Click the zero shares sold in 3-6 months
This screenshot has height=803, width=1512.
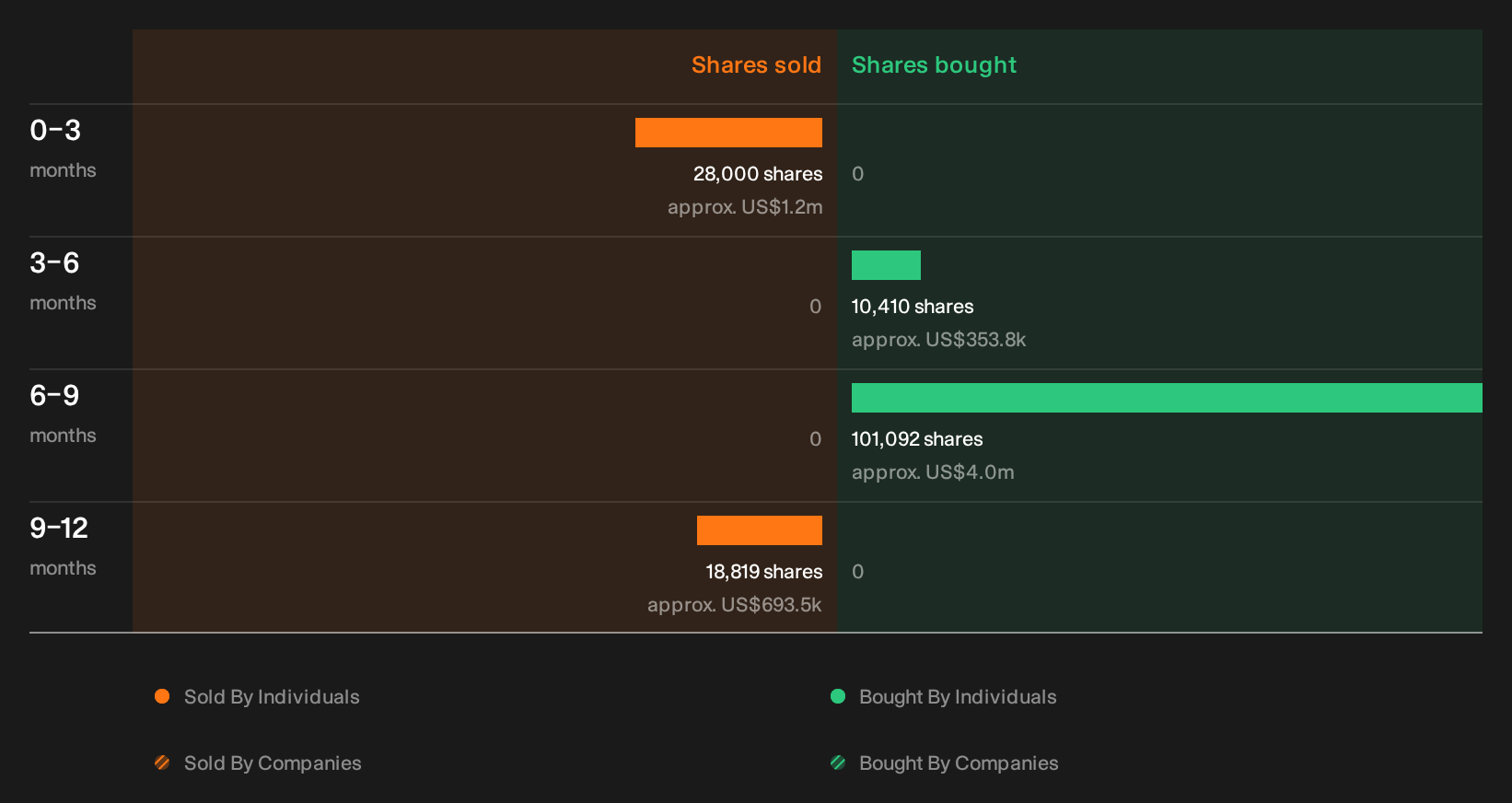[x=816, y=307]
